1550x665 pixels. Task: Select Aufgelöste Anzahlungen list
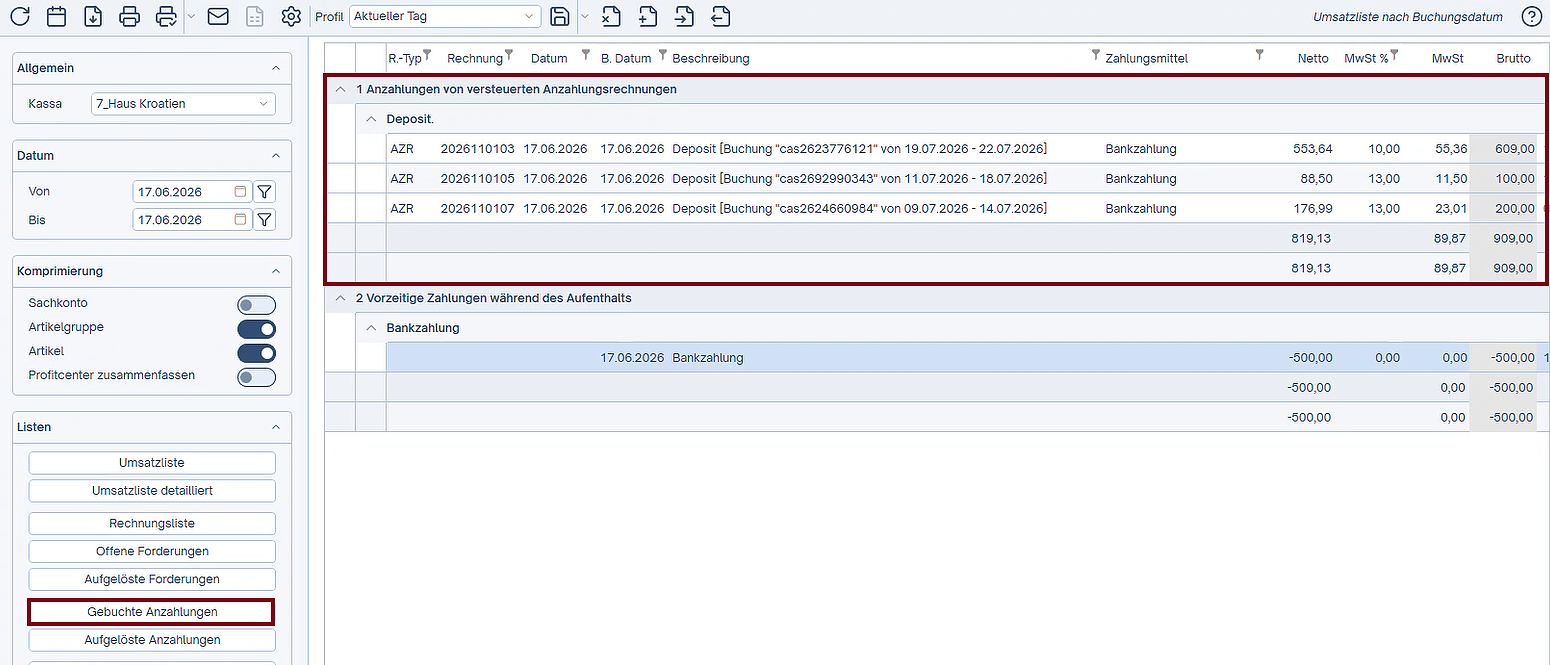point(152,639)
